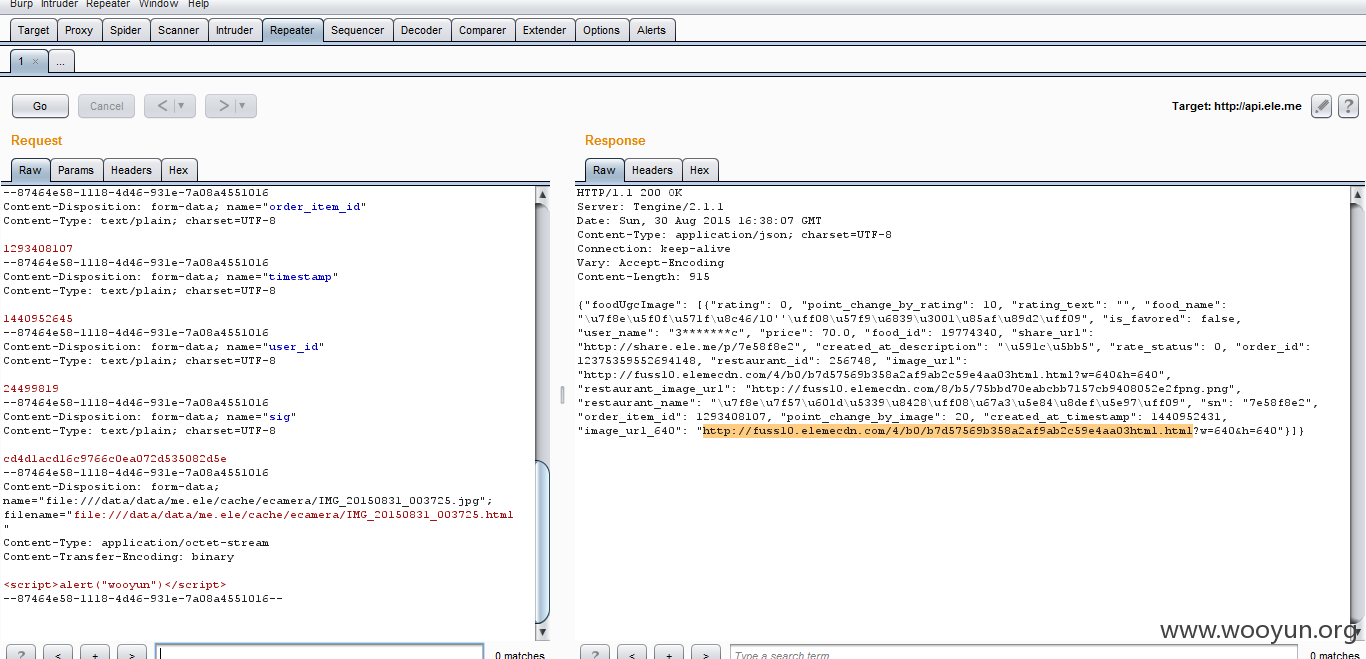Click request search next match button
This screenshot has height=659, width=1366.
click(x=132, y=653)
